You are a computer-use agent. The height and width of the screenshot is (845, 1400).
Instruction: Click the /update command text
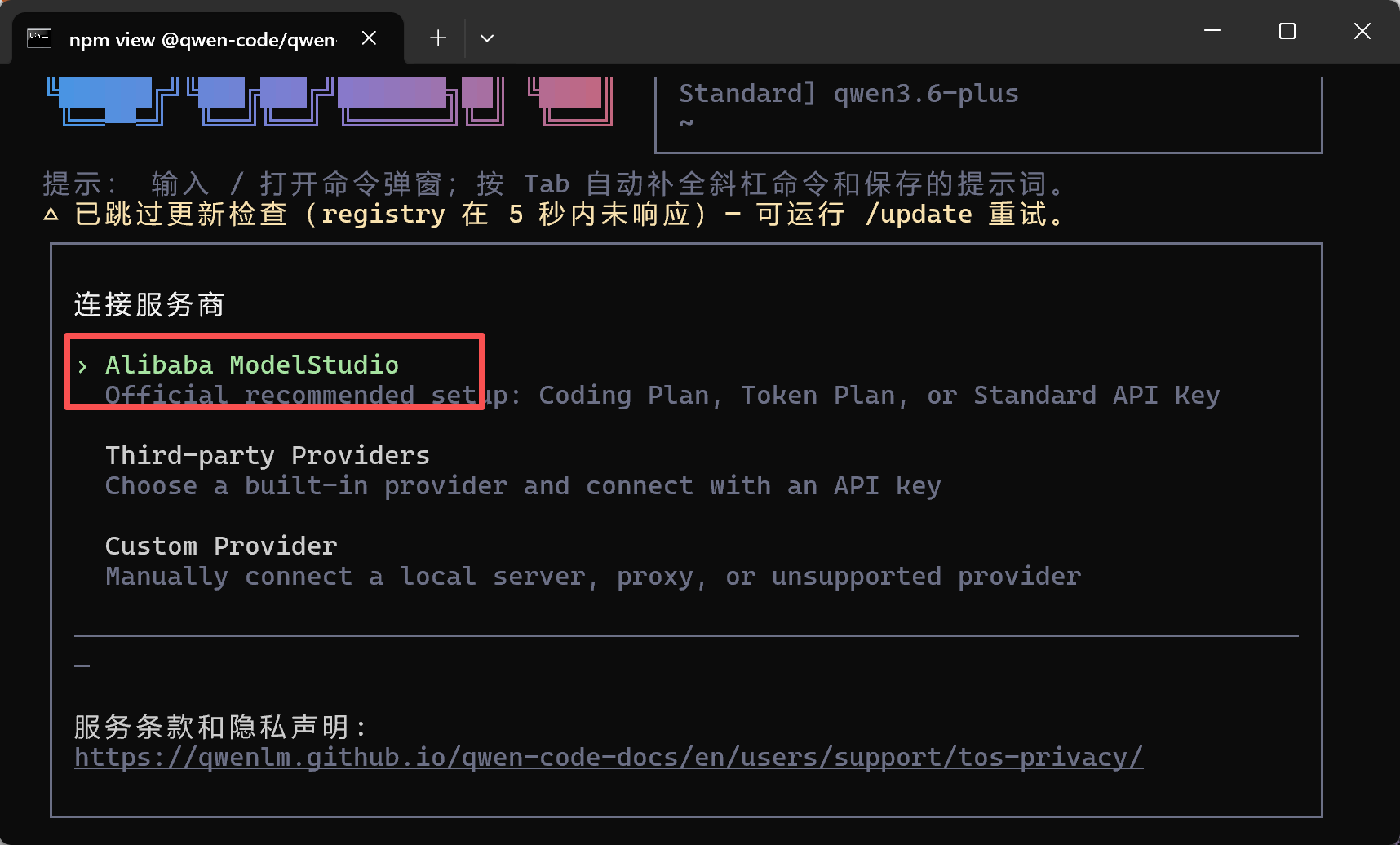click(x=919, y=215)
